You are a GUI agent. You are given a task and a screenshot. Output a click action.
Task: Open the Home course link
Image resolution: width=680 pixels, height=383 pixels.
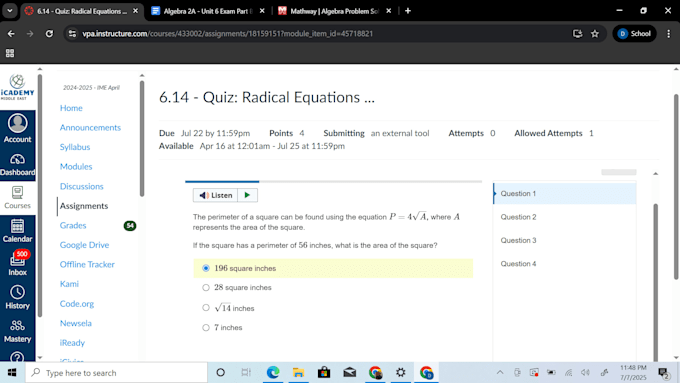[x=71, y=108]
